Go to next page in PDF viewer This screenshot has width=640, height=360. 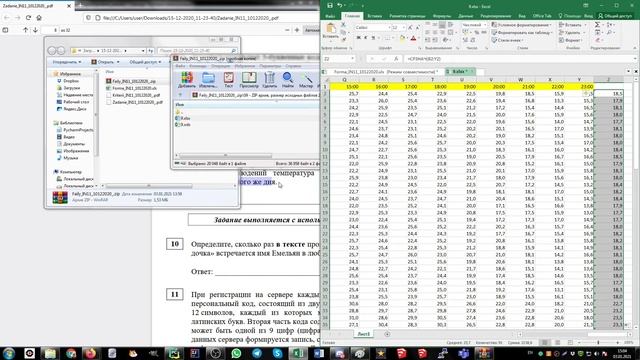pyautogui.click(x=36, y=30)
